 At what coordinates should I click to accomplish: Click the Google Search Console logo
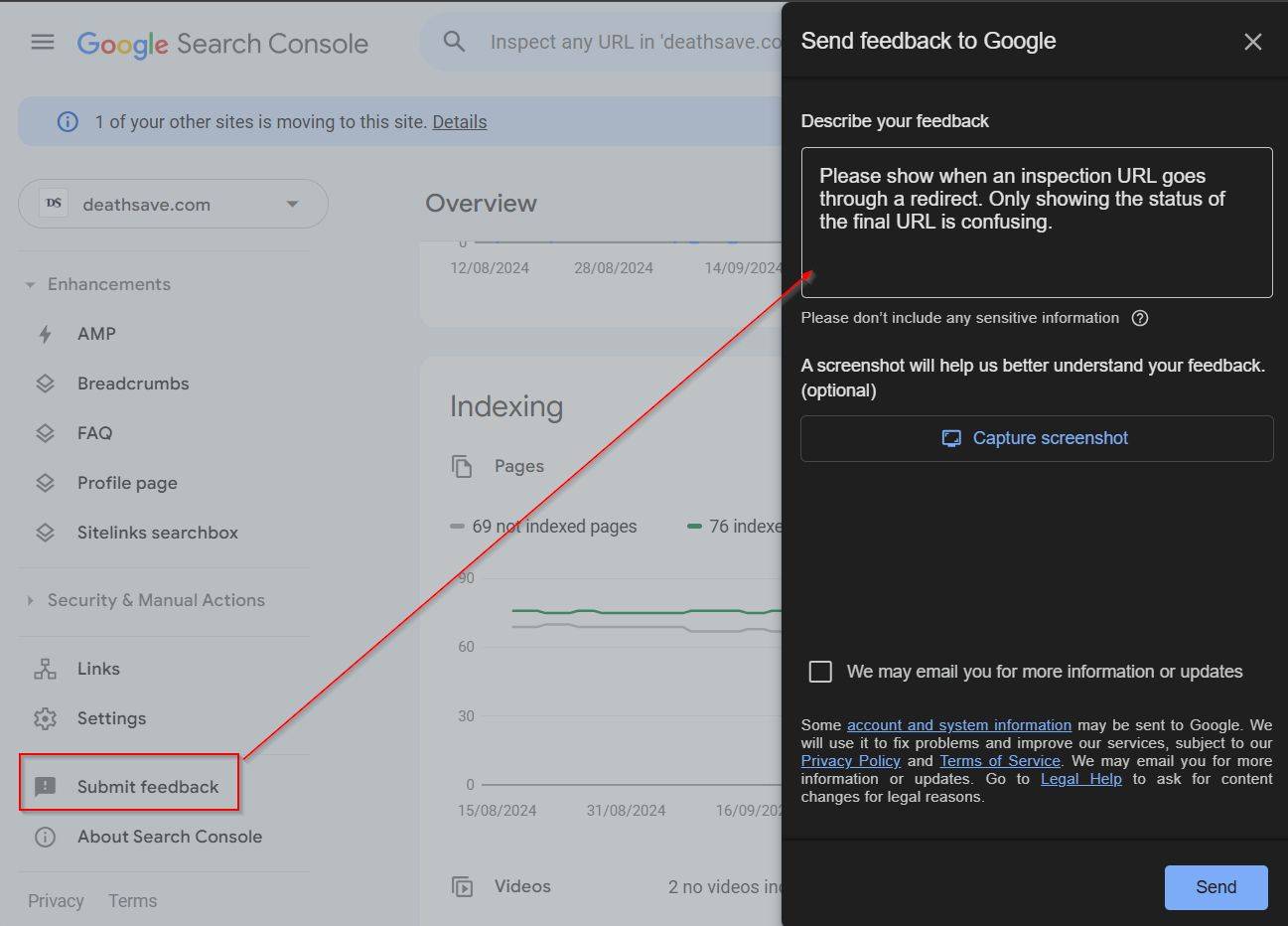click(x=222, y=44)
